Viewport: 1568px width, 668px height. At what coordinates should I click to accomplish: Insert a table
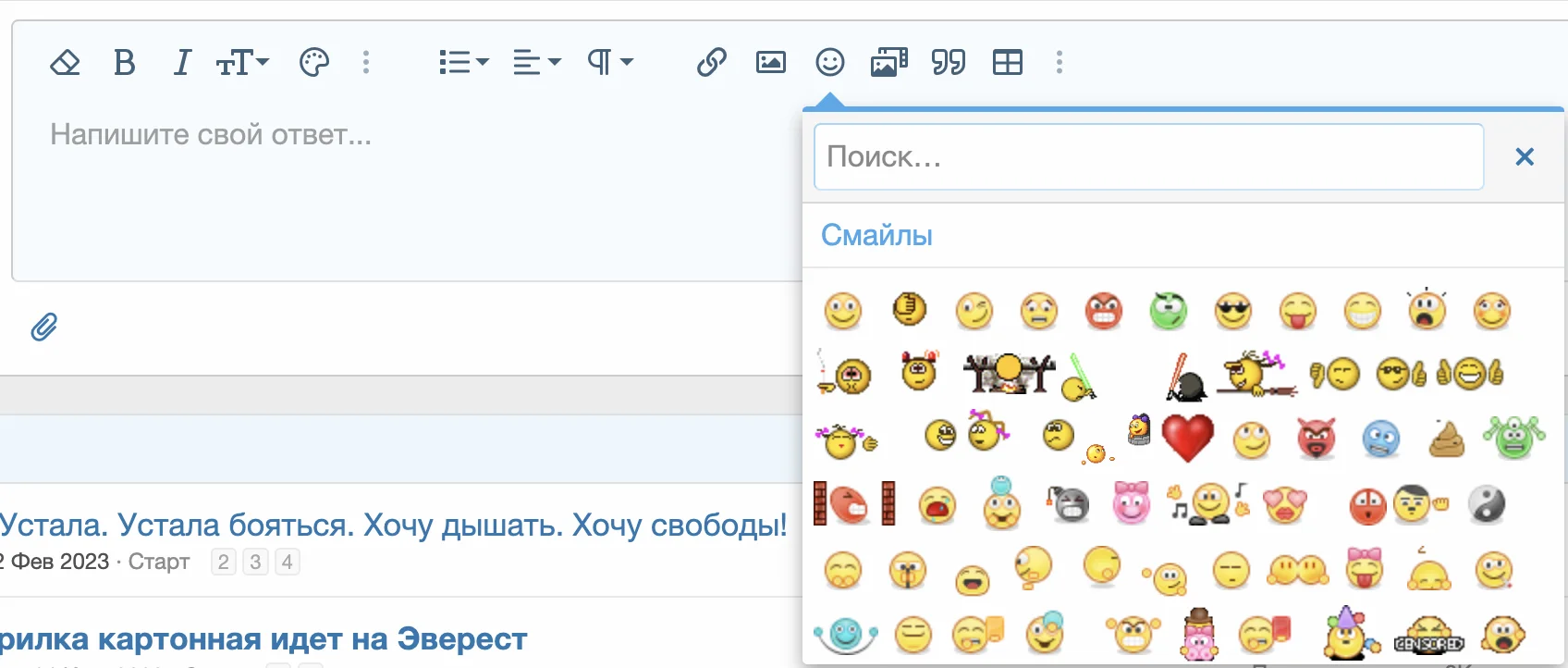click(1008, 63)
